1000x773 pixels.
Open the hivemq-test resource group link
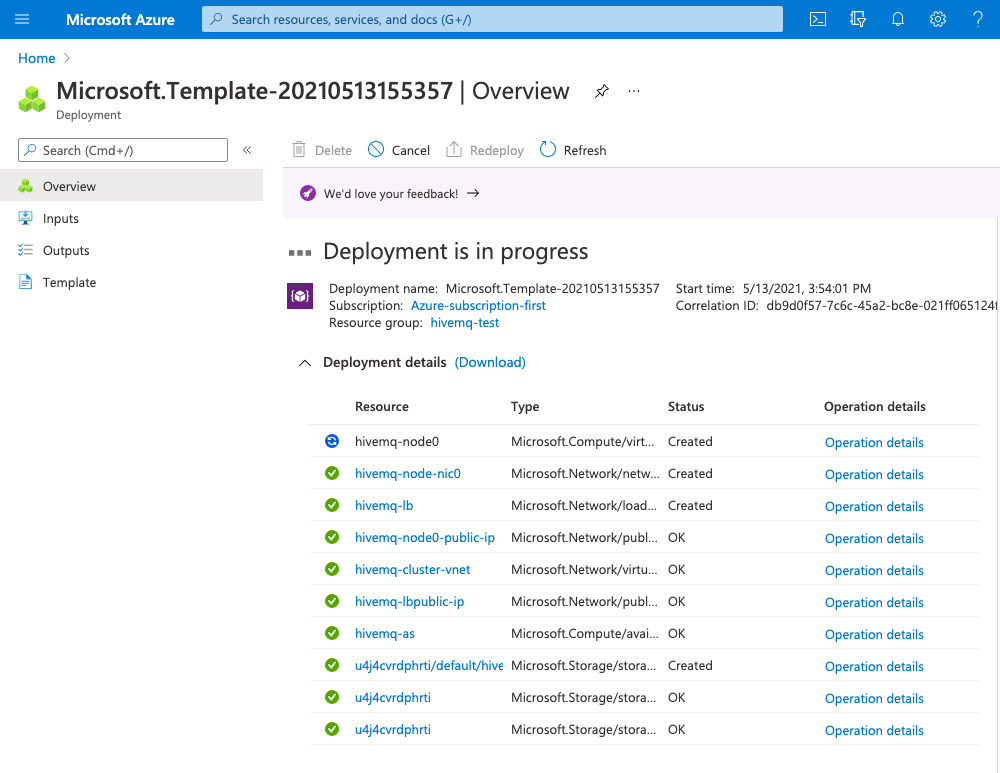(x=464, y=323)
